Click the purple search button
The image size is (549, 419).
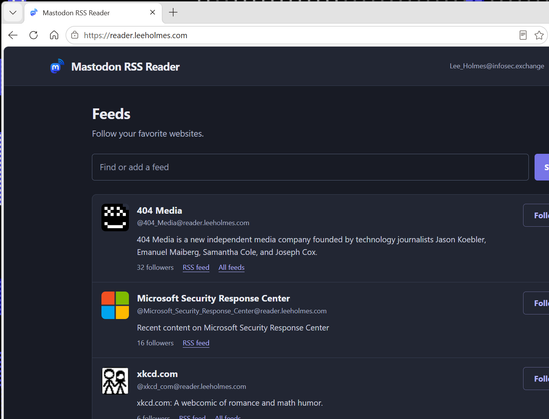(x=542, y=167)
